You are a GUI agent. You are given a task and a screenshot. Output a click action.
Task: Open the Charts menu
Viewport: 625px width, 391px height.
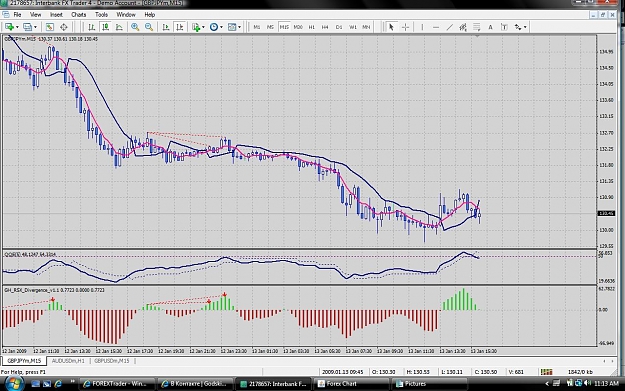pyautogui.click(x=79, y=14)
